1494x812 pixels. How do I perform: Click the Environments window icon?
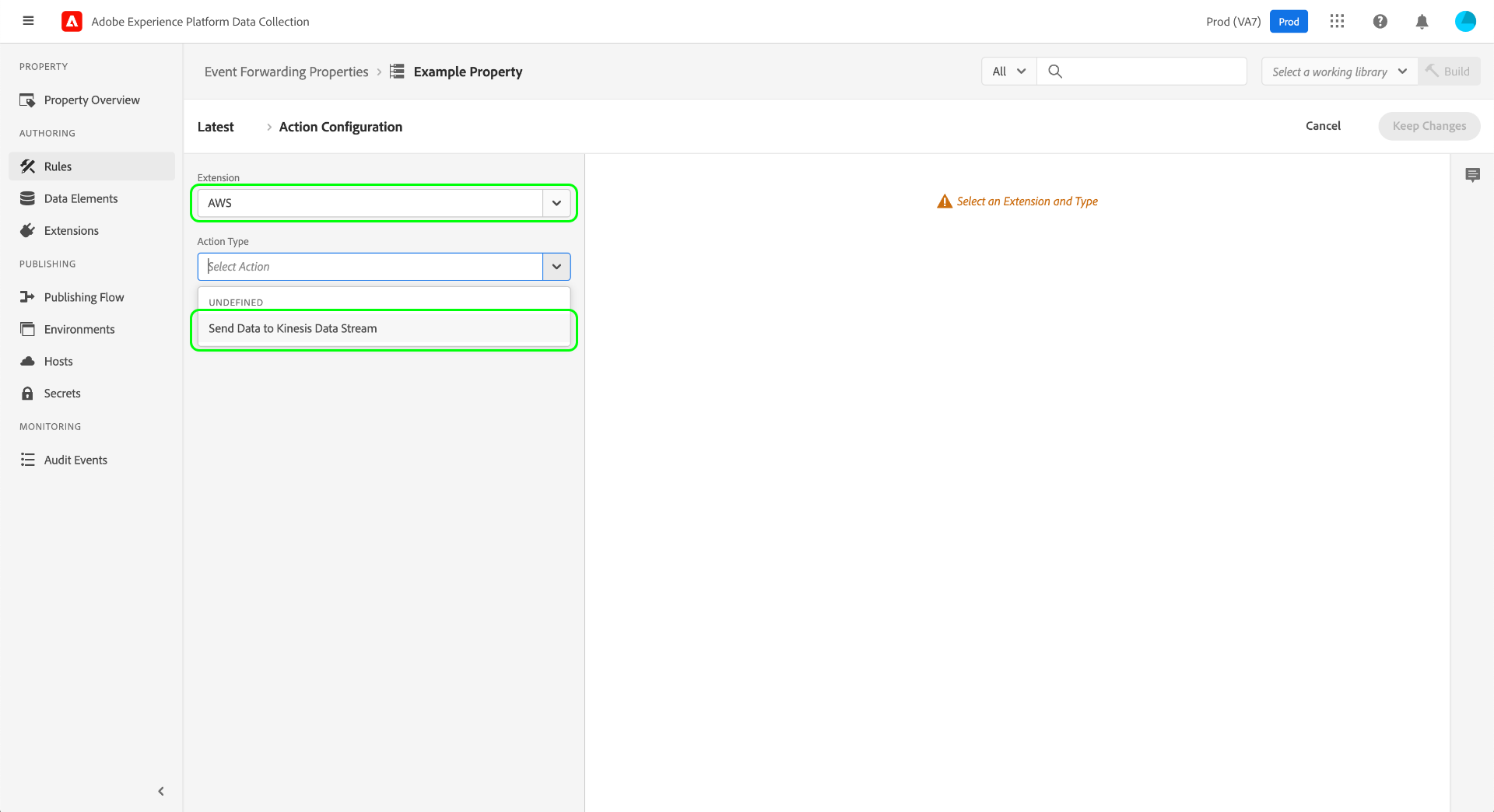pos(27,329)
